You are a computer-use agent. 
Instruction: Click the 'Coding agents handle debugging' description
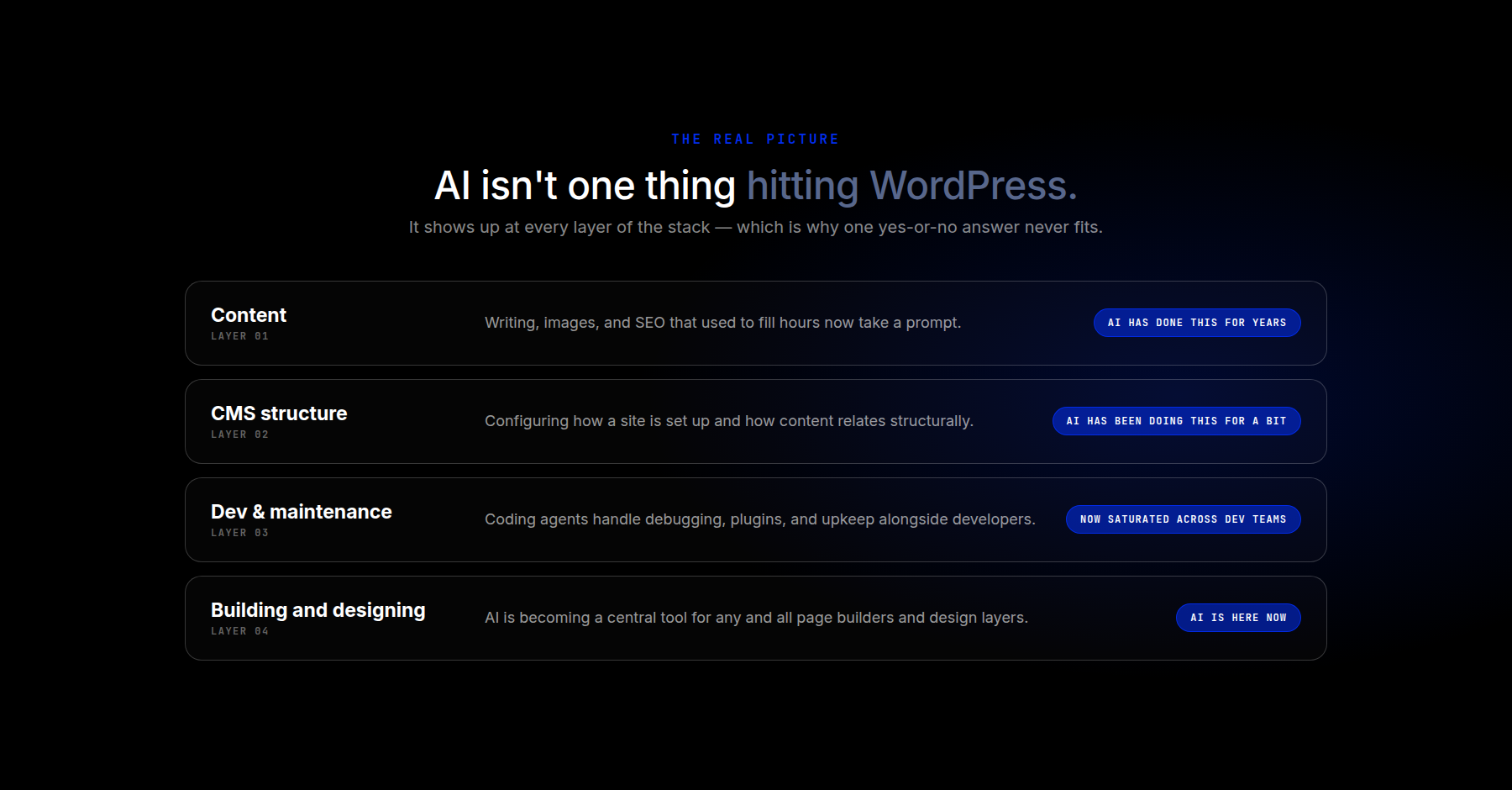pyautogui.click(x=760, y=519)
